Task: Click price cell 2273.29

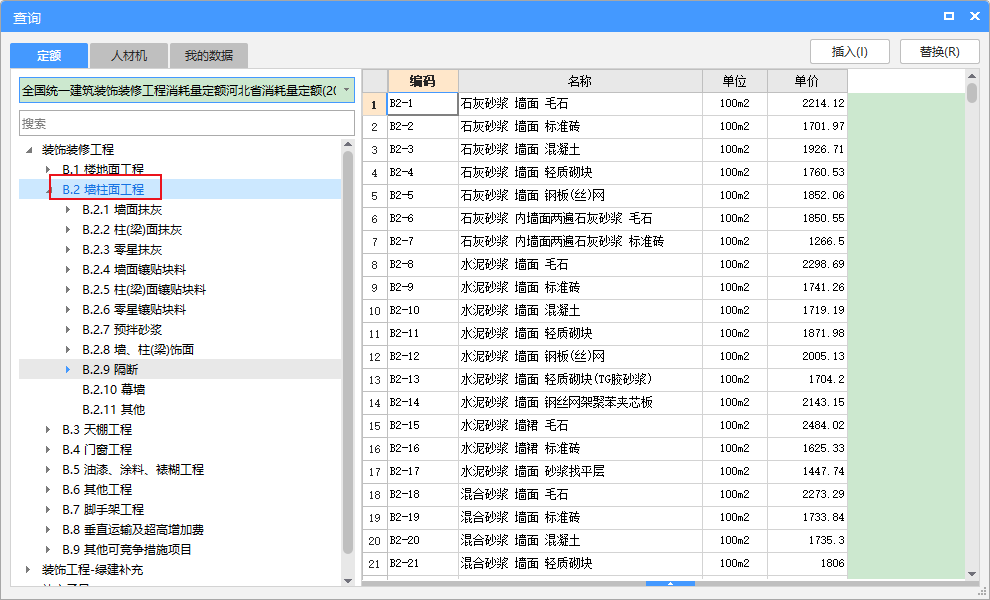Action: pyautogui.click(x=807, y=494)
